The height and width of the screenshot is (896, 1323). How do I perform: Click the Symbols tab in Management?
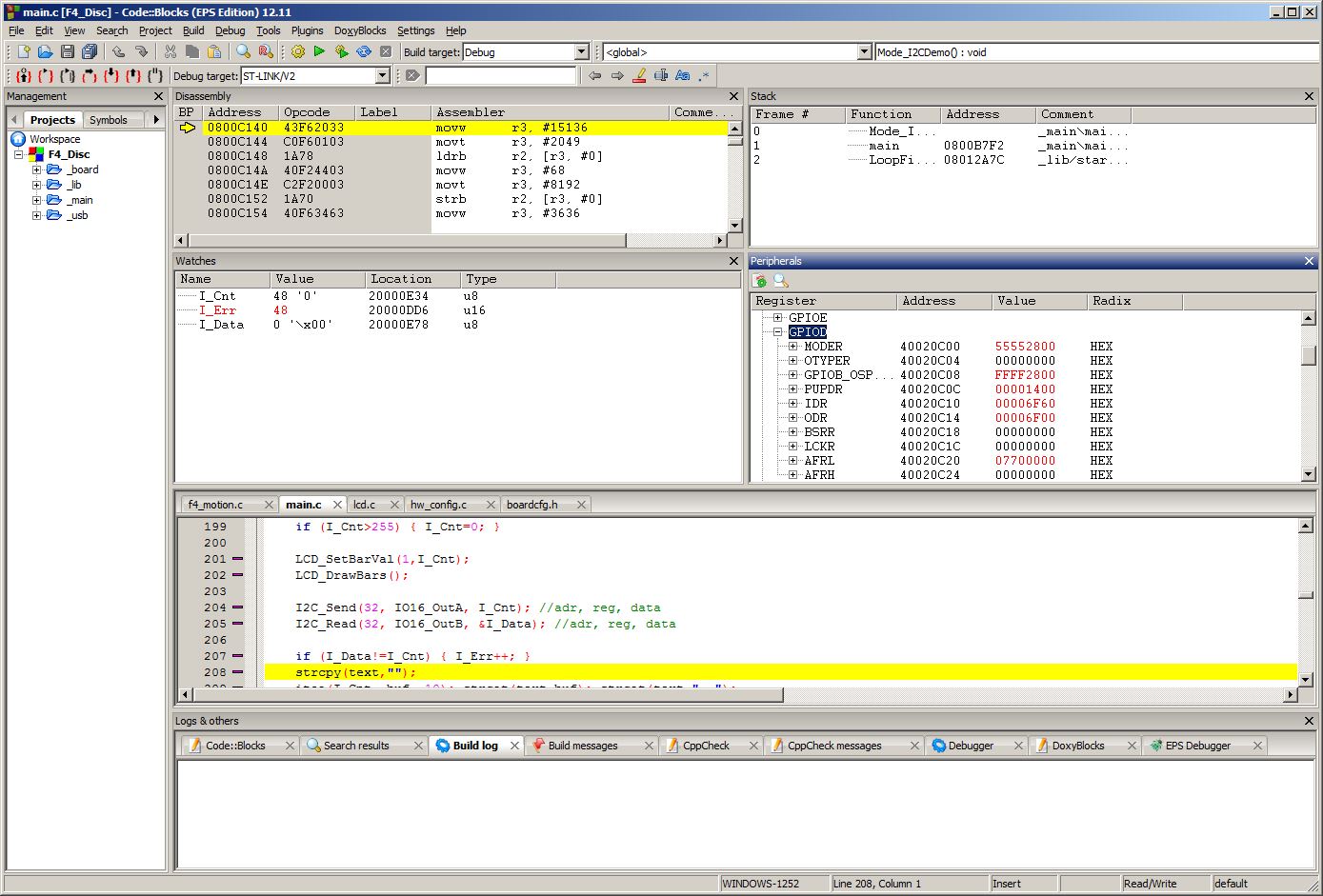coord(108,120)
